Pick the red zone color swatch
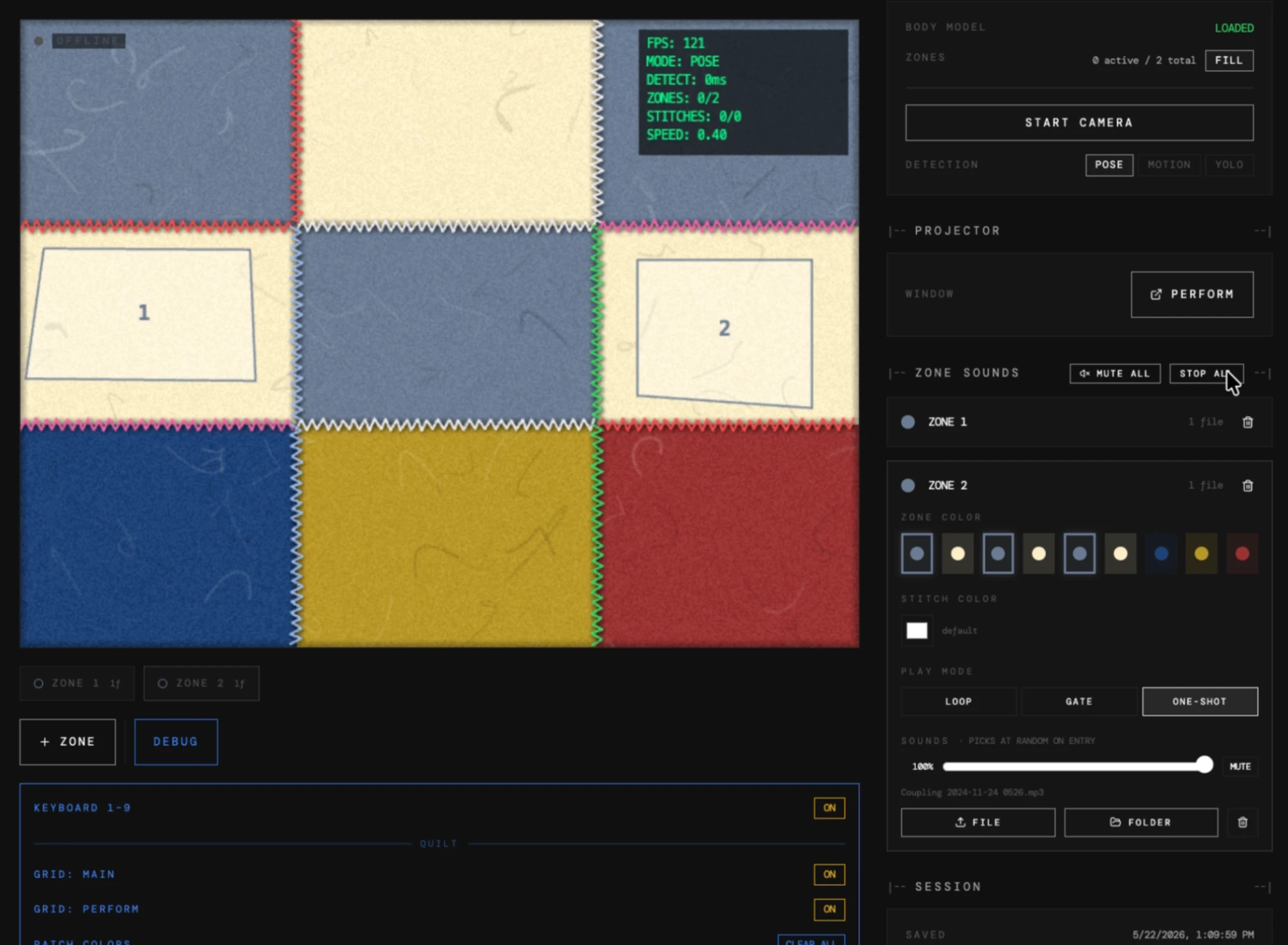1288x945 pixels. pyautogui.click(x=1242, y=553)
